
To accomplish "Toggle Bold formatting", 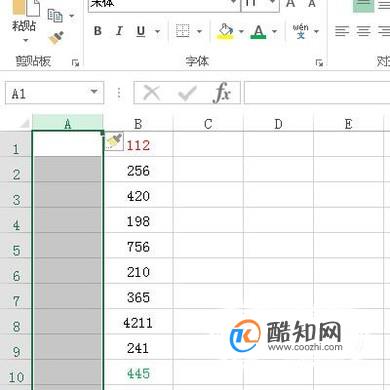I will (x=98, y=31).
